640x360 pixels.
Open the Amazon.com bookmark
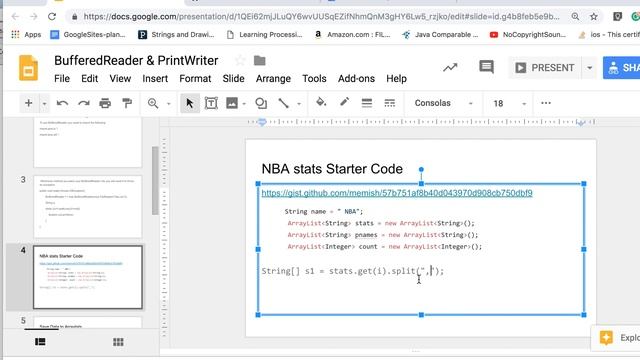352,35
